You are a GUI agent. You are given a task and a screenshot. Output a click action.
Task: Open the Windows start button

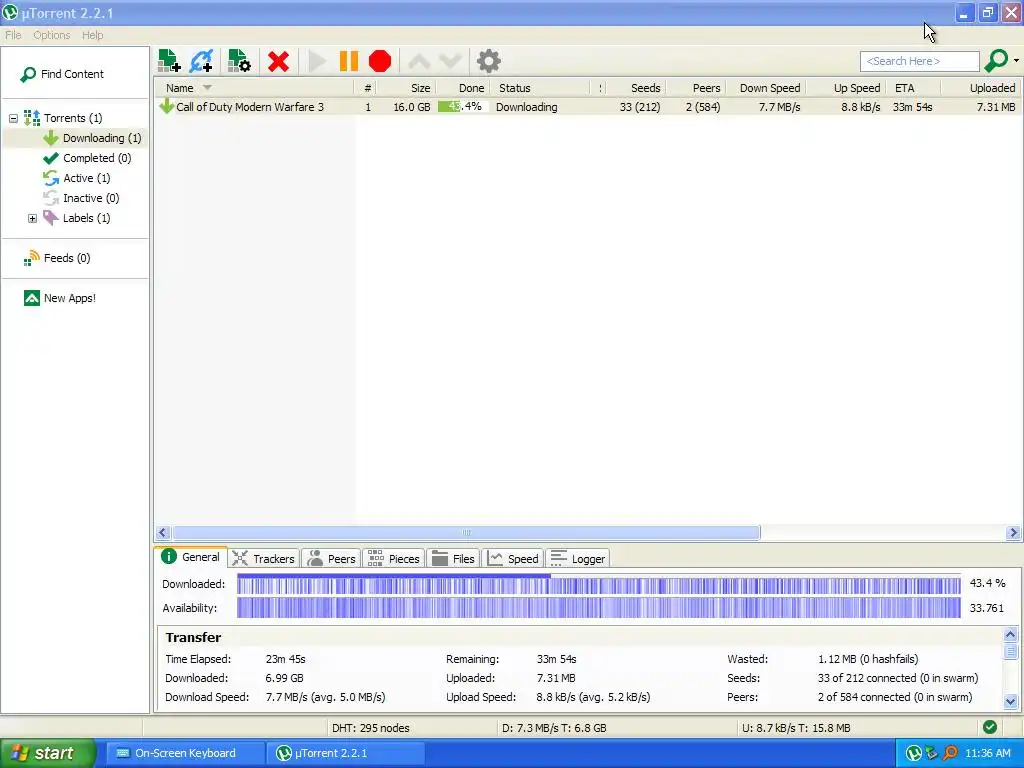click(48, 753)
